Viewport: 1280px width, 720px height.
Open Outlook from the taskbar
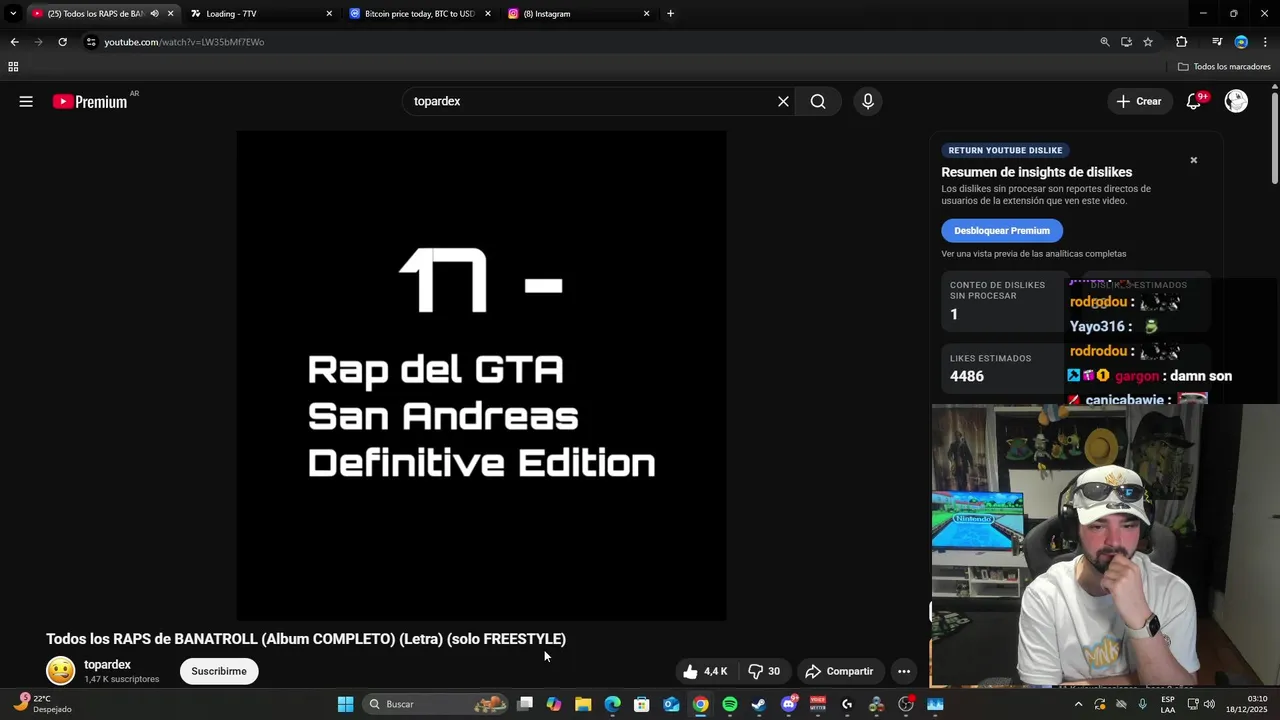671,704
